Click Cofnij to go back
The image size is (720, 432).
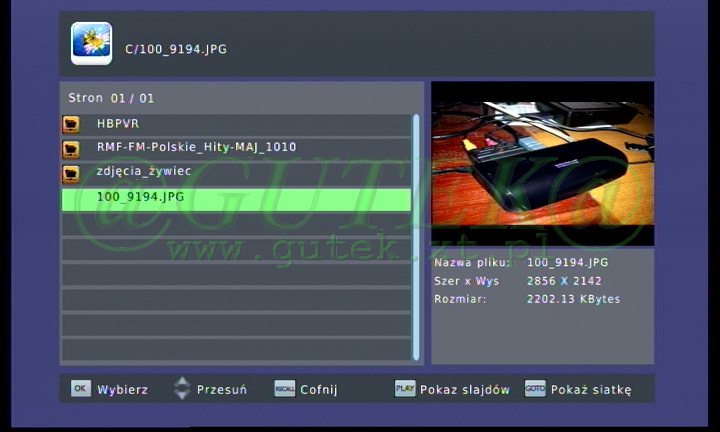tap(319, 389)
